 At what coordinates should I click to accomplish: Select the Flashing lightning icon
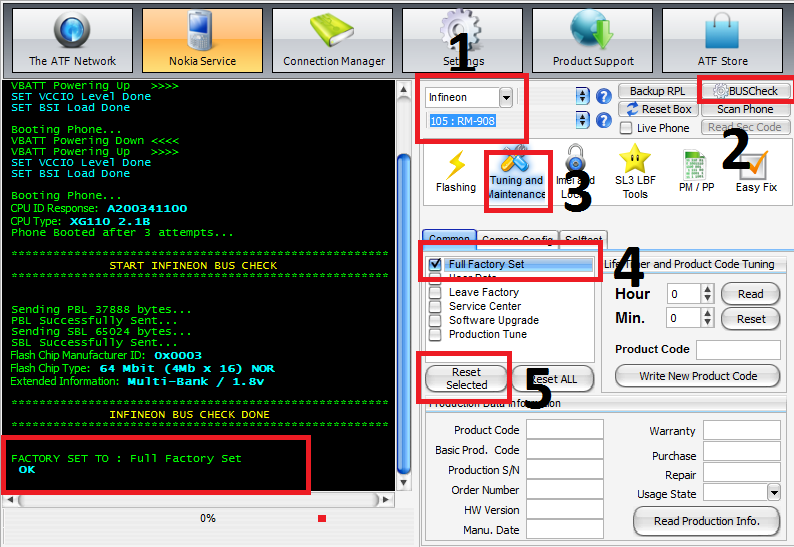point(456,170)
